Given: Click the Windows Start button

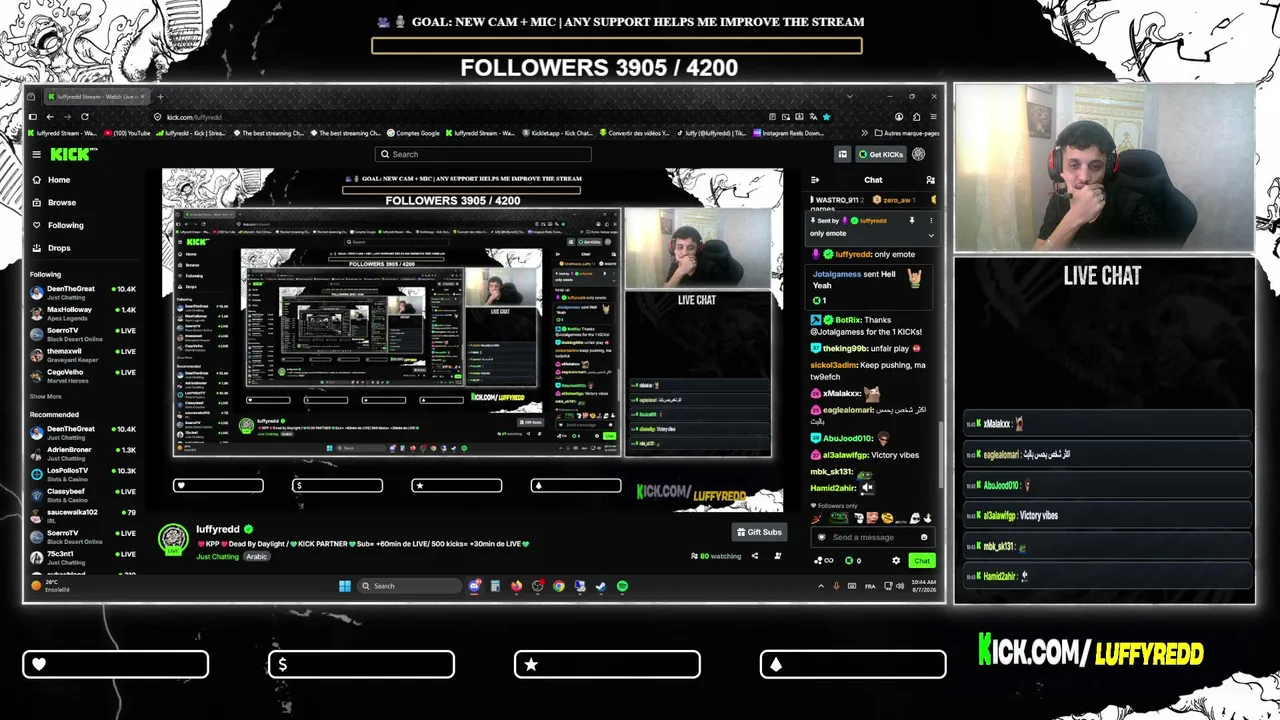Looking at the screenshot, I should (x=345, y=586).
